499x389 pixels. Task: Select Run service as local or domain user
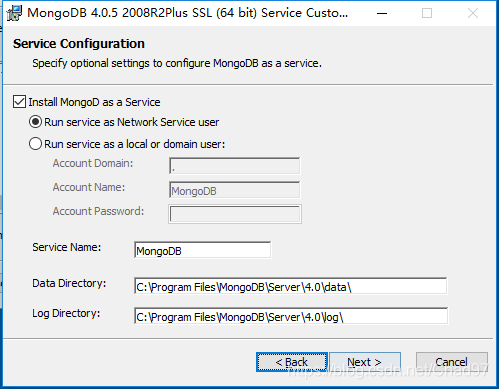tap(35, 144)
